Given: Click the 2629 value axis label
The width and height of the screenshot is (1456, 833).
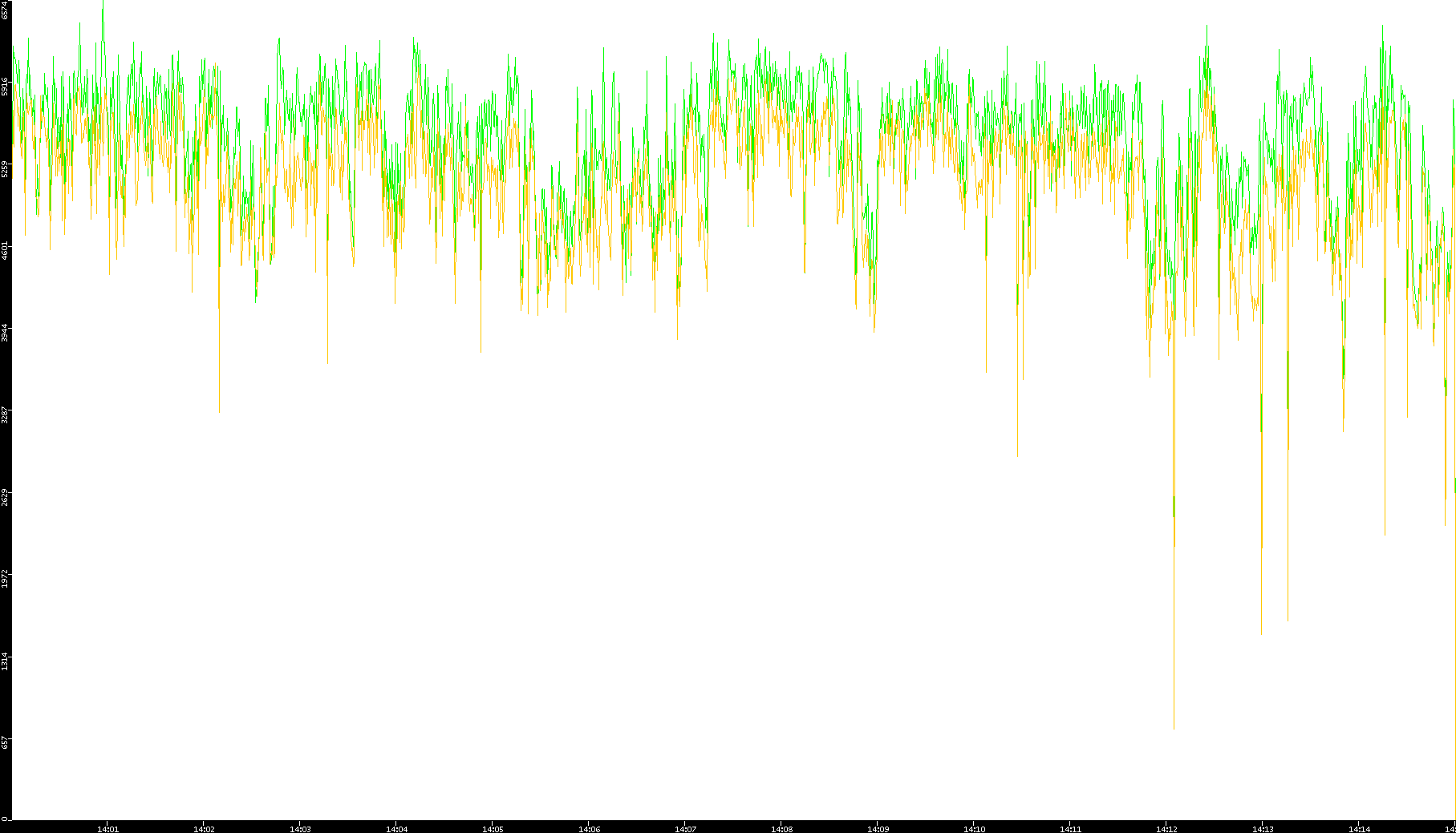Looking at the screenshot, I should [x=5, y=497].
